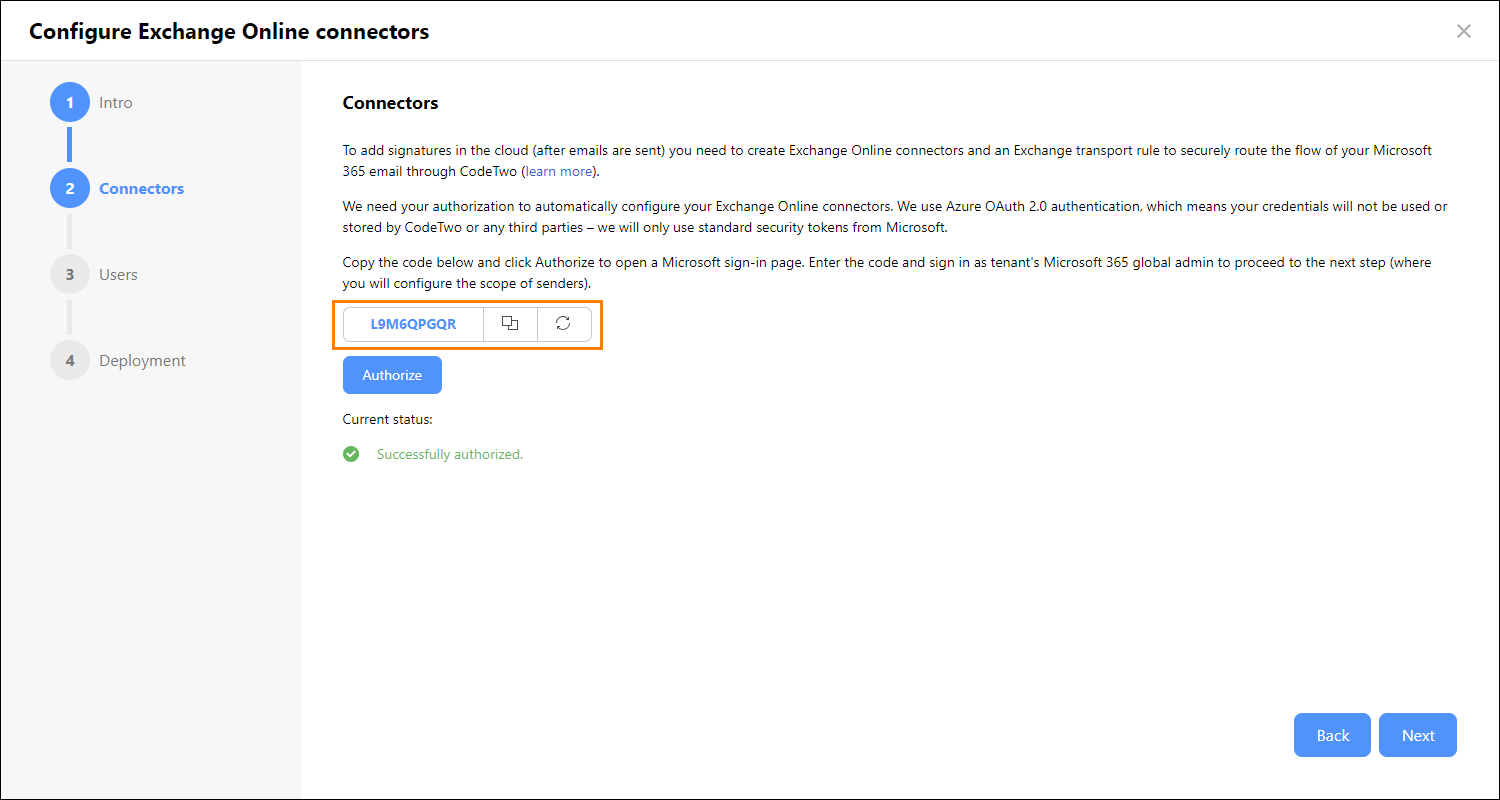
Task: Click the green success checkmark icon
Action: (351, 454)
